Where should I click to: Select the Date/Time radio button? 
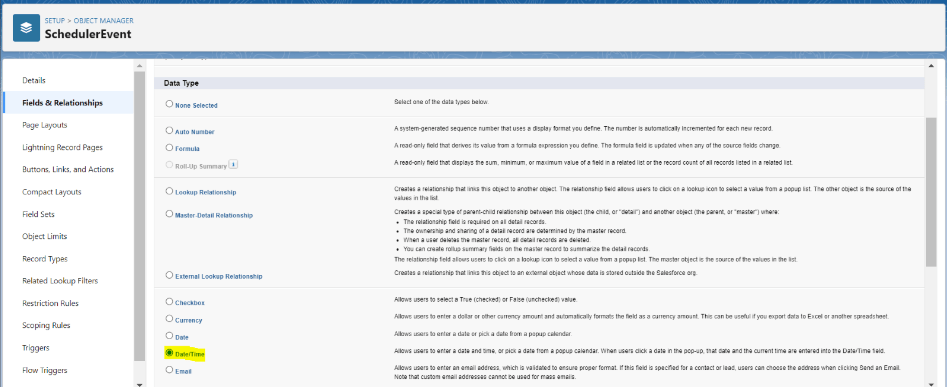click(x=169, y=353)
